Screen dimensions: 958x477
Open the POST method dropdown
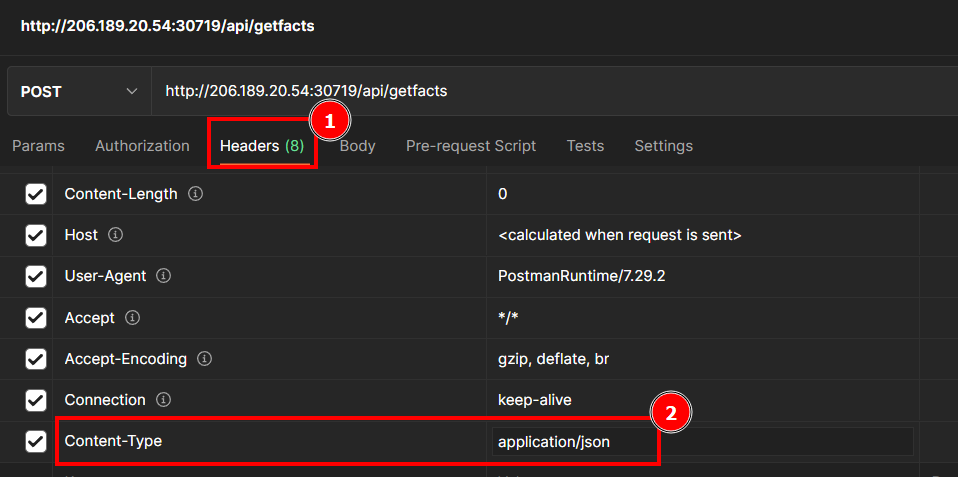[x=78, y=91]
